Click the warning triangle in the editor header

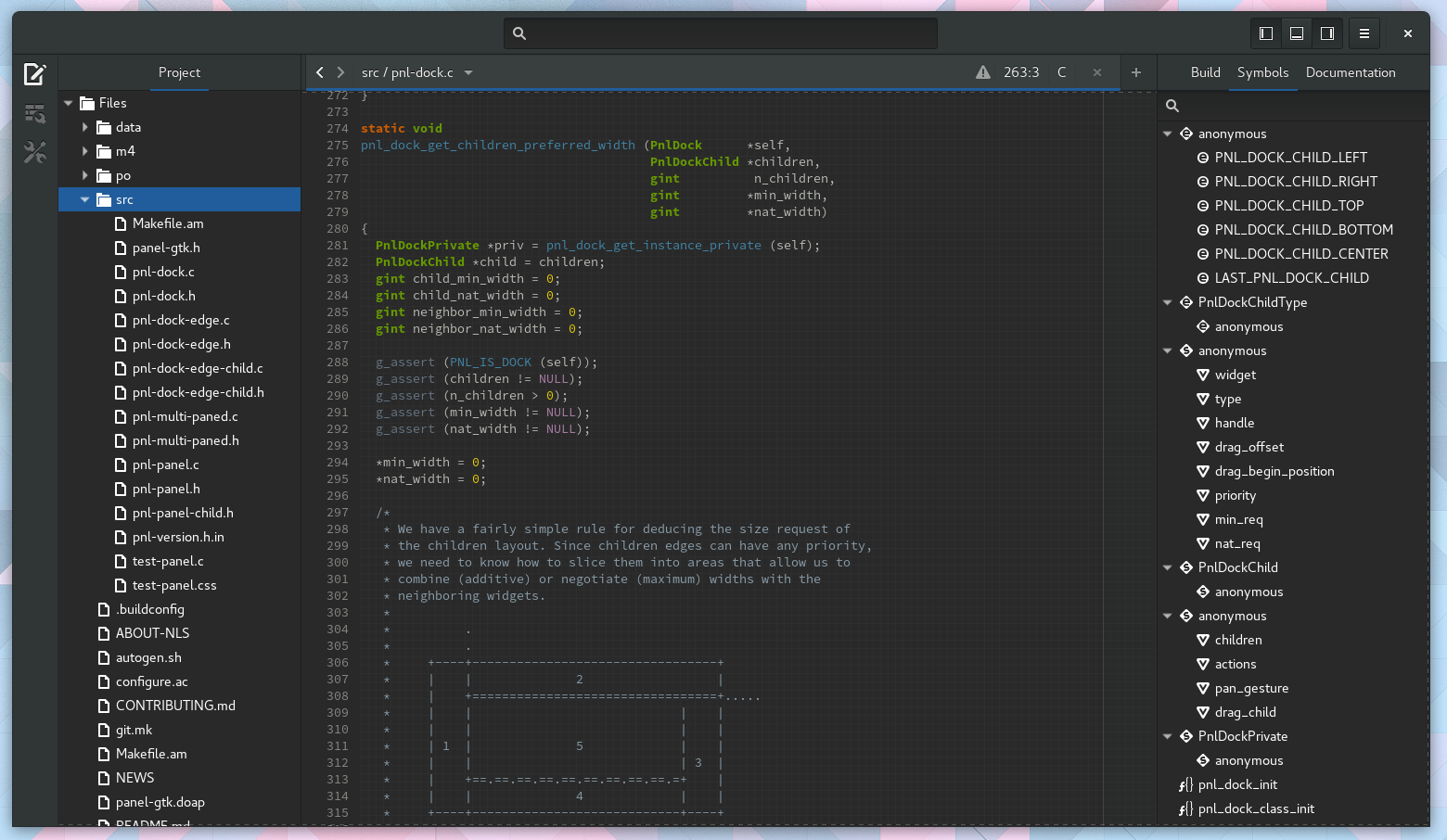click(982, 71)
